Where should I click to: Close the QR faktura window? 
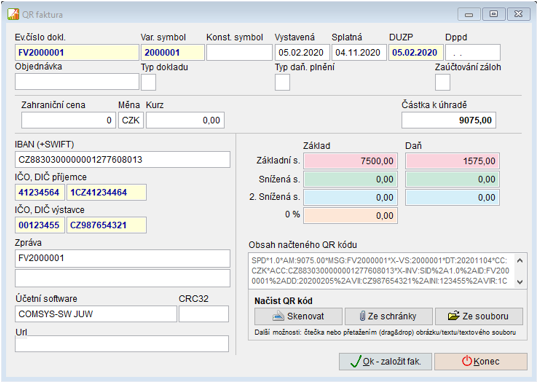(x=518, y=14)
